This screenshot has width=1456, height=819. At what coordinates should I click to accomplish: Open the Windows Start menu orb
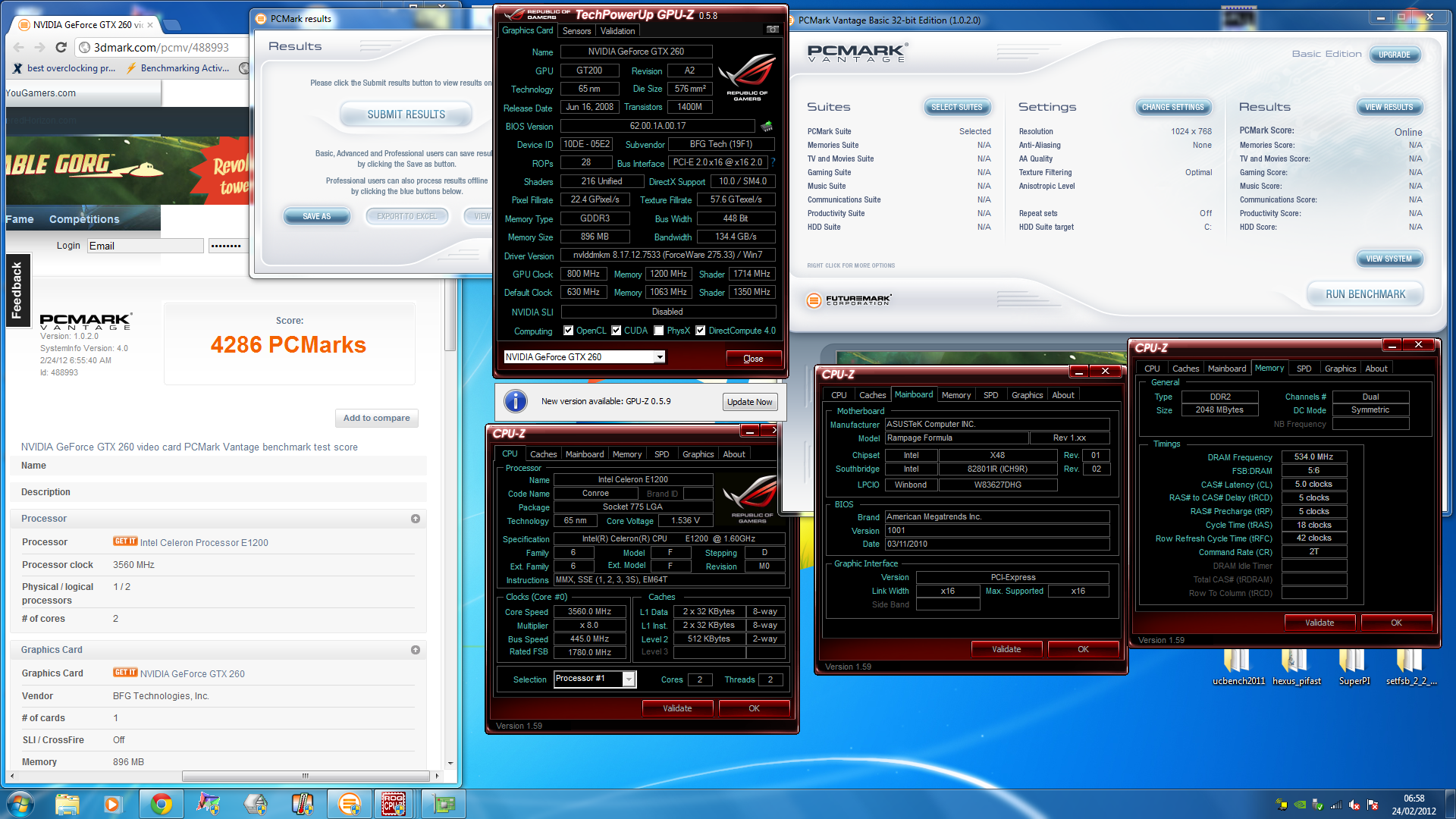pyautogui.click(x=20, y=804)
